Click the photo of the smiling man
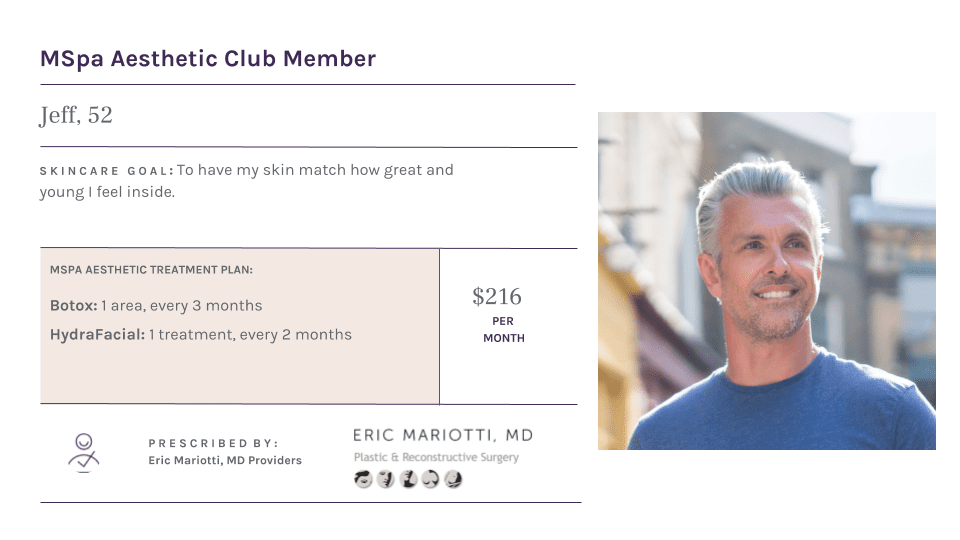This screenshot has width=960, height=540. pyautogui.click(x=767, y=280)
